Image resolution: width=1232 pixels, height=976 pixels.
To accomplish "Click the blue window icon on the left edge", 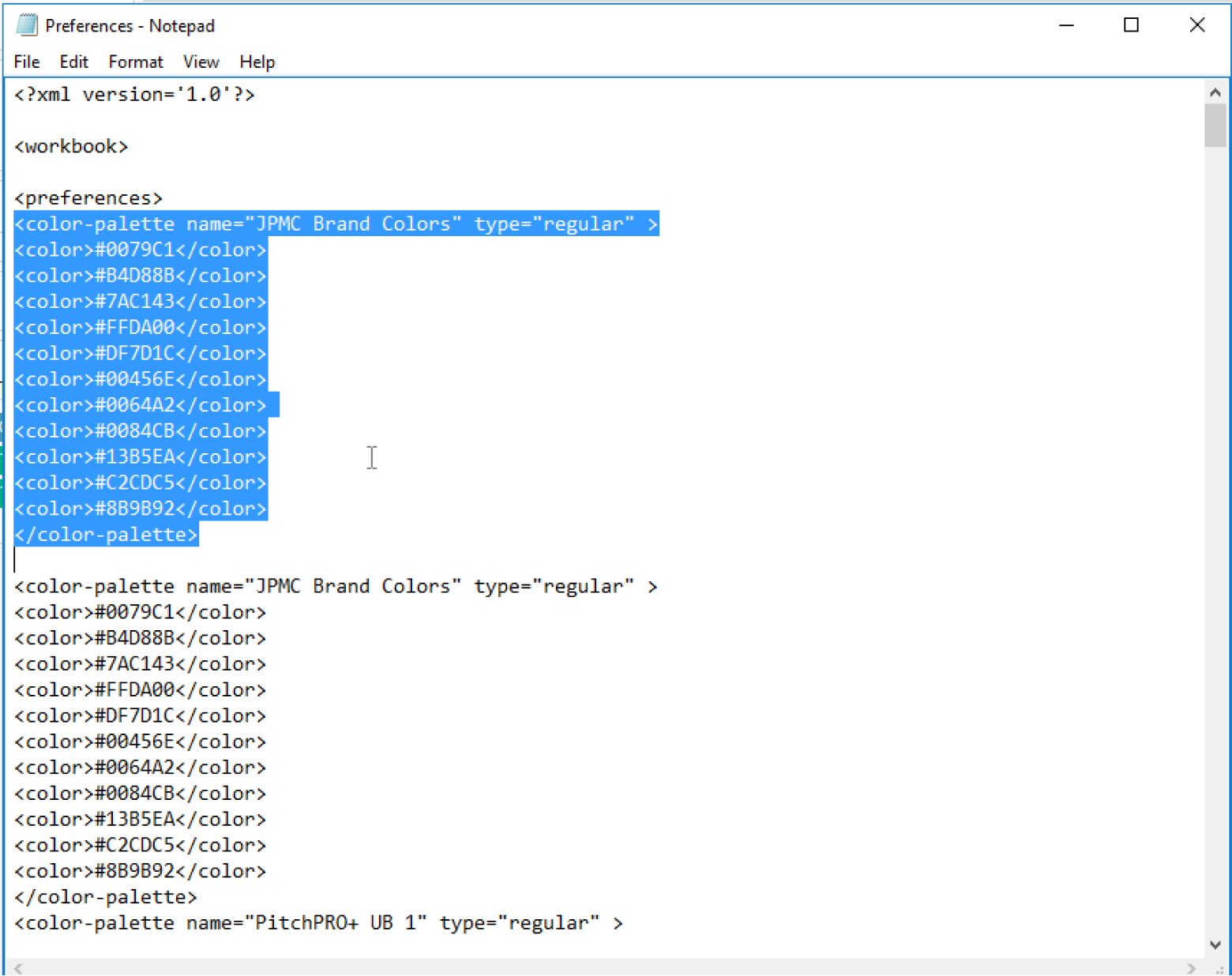I will pos(2,426).
